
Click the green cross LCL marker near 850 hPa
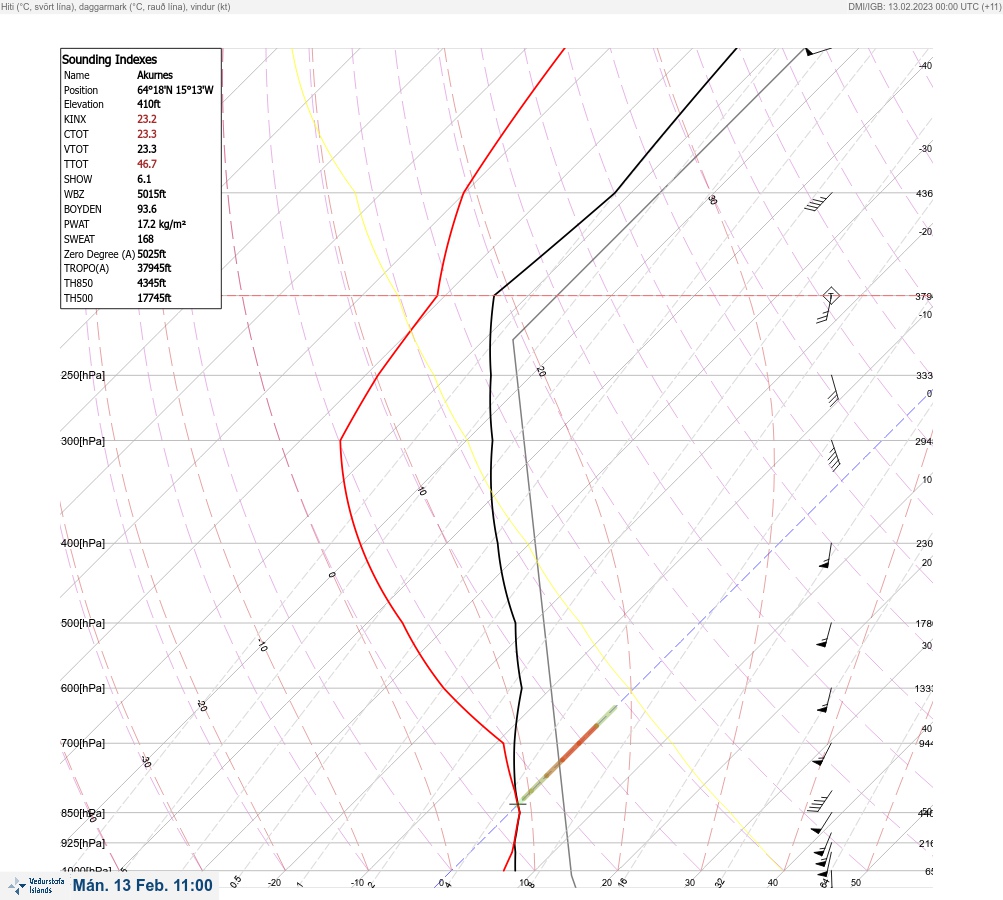[518, 803]
